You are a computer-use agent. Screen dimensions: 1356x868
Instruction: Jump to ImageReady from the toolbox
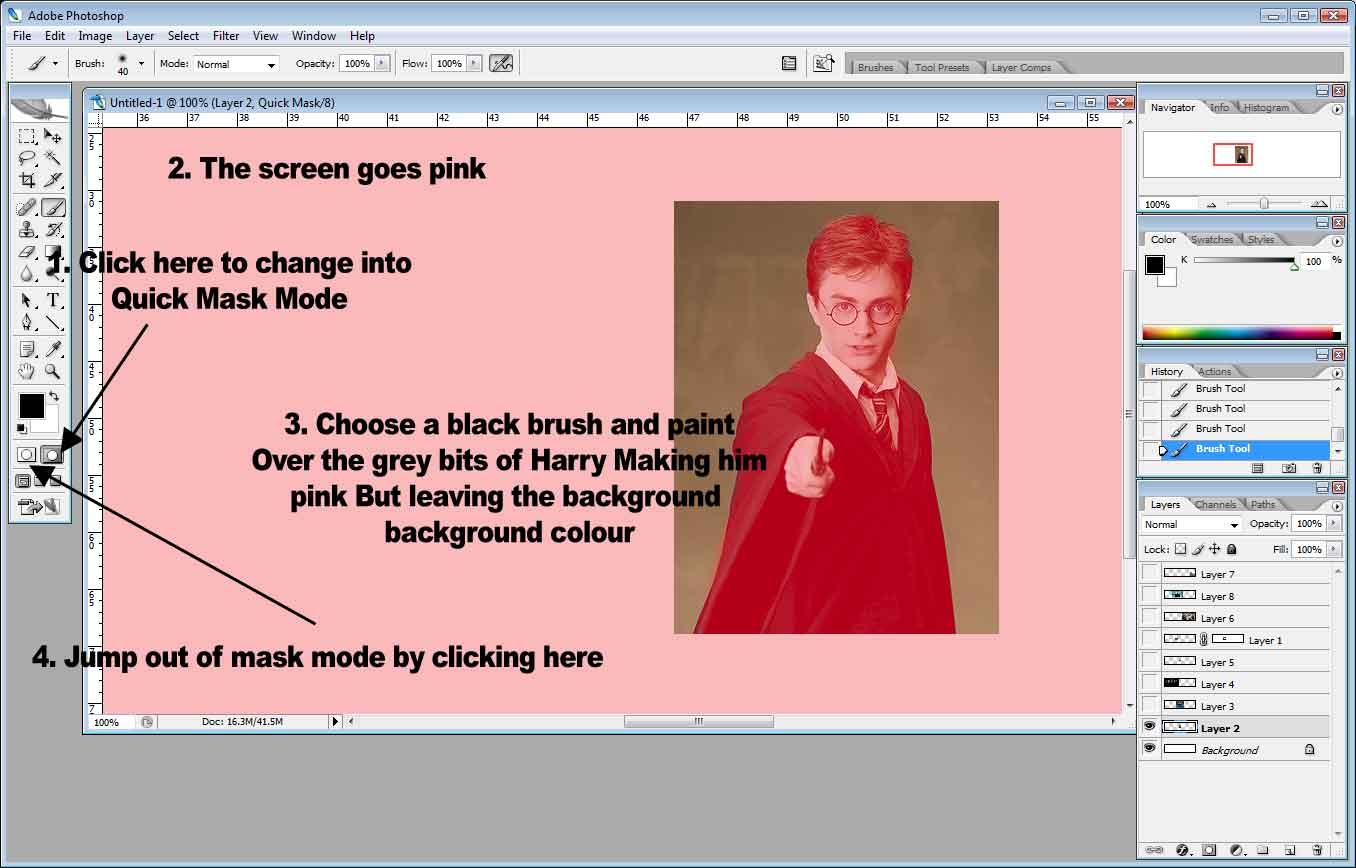40,506
